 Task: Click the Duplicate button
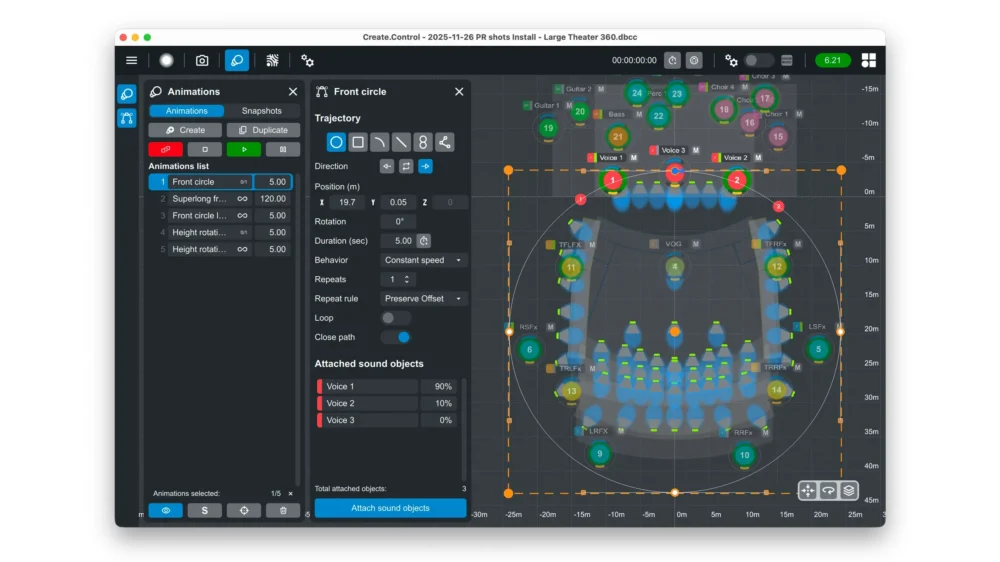263,130
